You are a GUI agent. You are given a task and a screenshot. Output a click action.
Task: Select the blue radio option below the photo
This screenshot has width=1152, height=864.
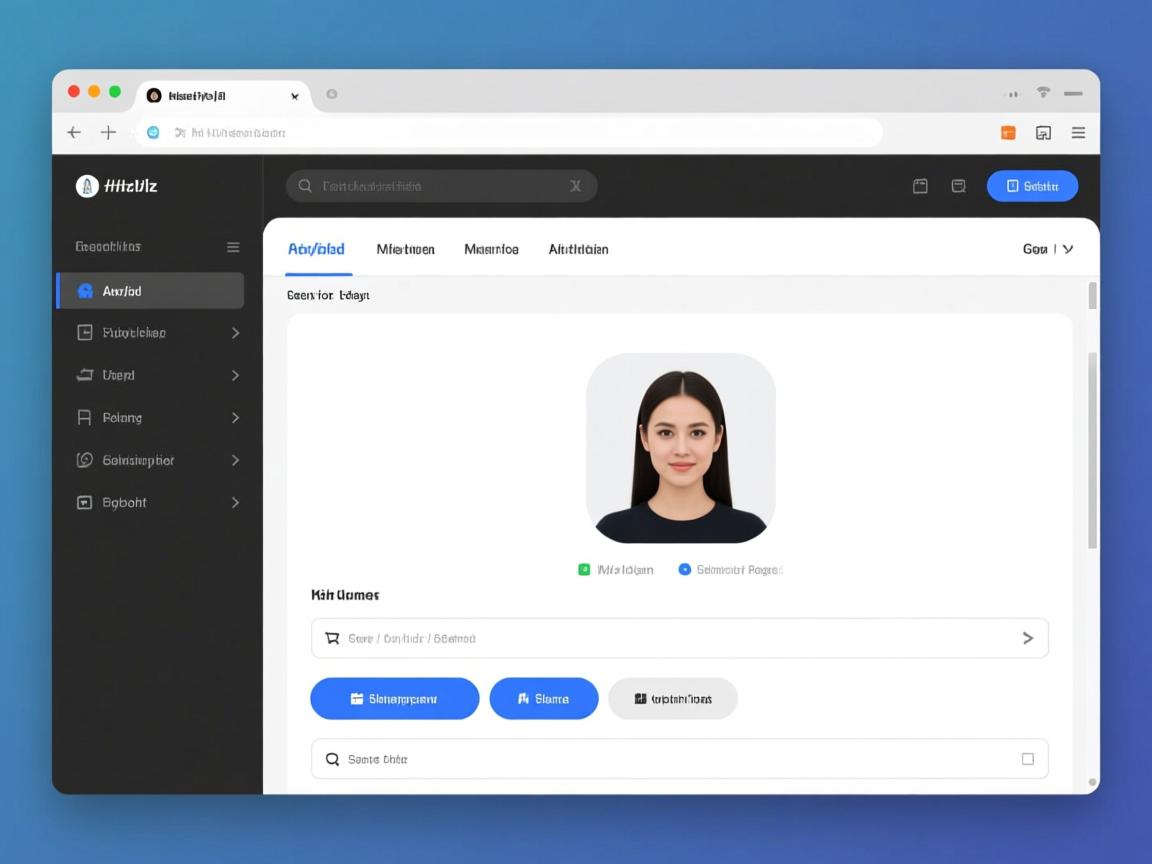685,570
